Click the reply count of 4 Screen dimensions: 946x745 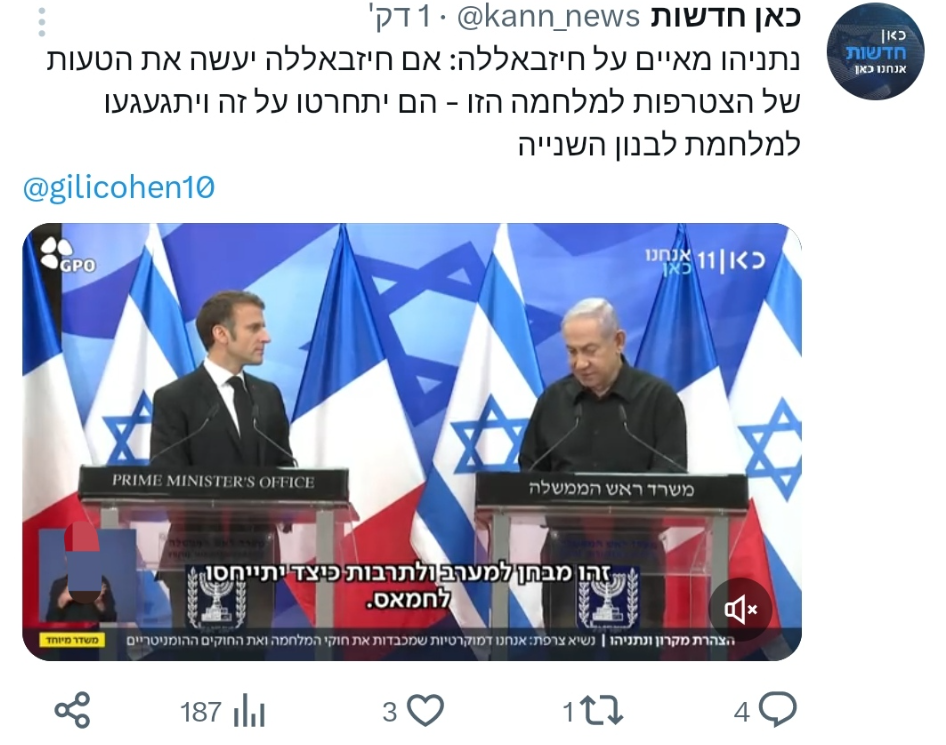click(741, 712)
